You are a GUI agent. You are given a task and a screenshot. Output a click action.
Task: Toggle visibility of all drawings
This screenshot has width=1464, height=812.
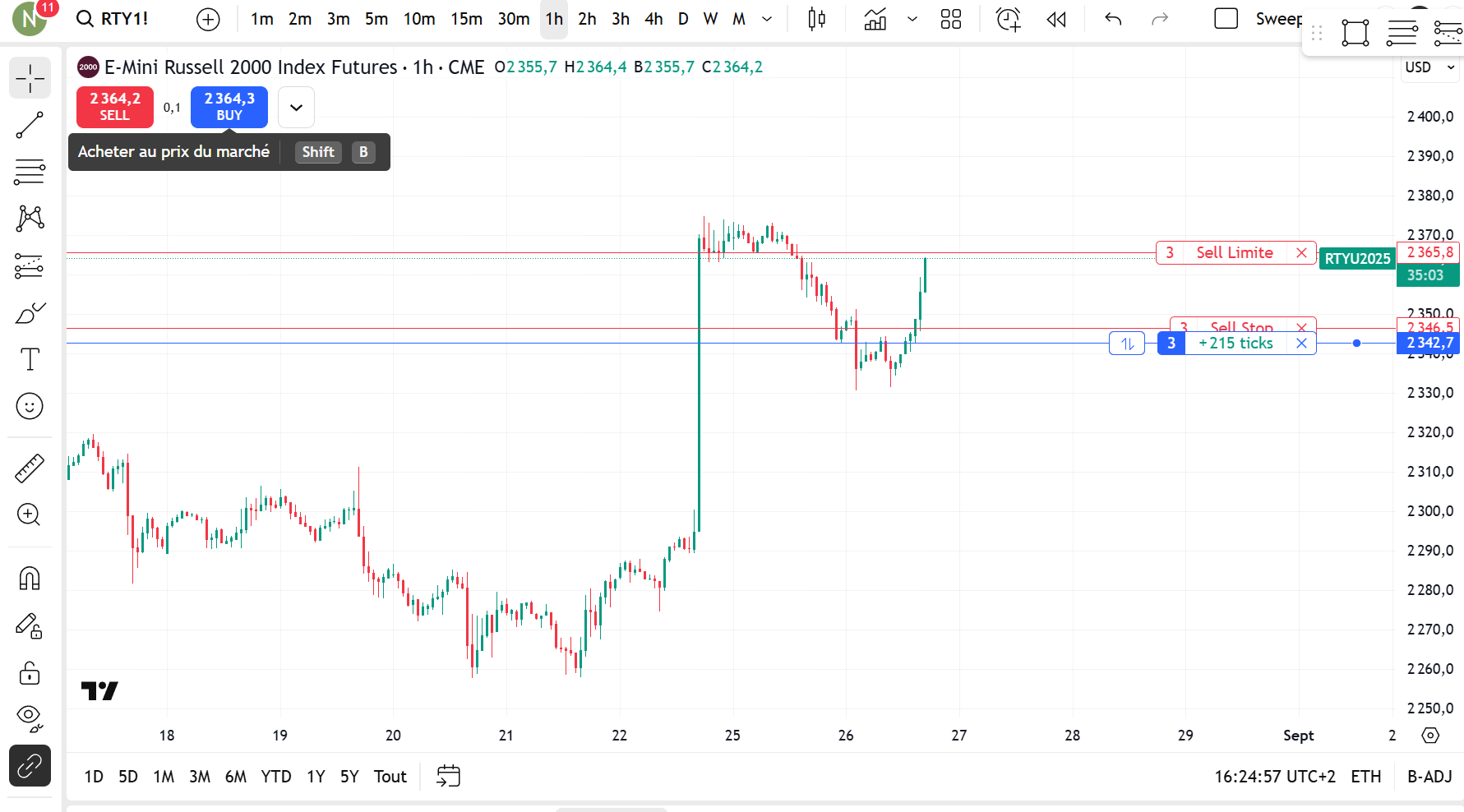coord(30,717)
